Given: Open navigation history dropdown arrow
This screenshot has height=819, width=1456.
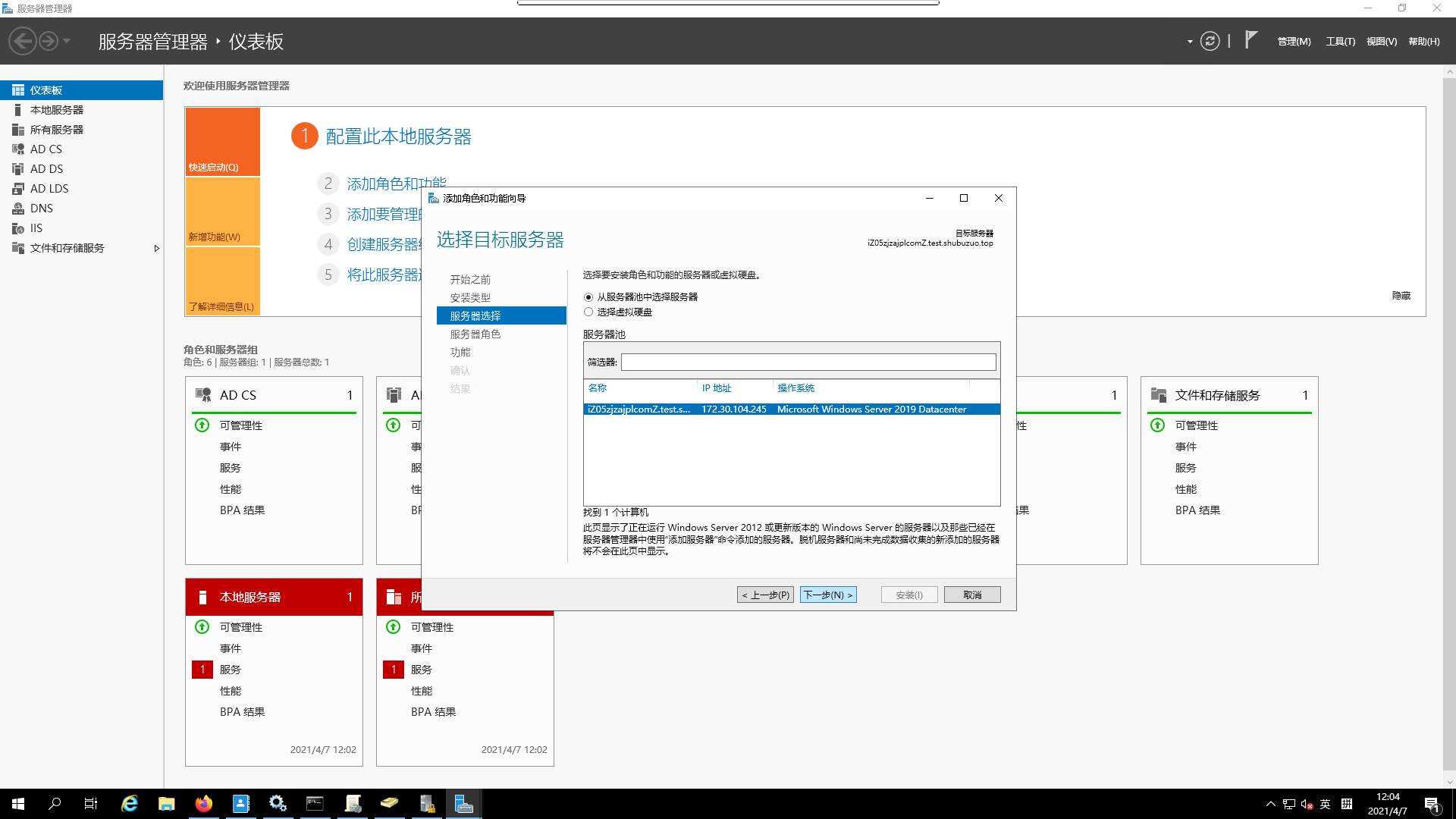Looking at the screenshot, I should coord(67,41).
